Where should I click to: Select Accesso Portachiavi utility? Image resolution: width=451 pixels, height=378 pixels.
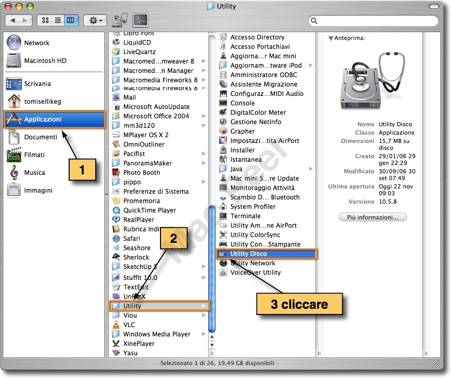pos(260,47)
